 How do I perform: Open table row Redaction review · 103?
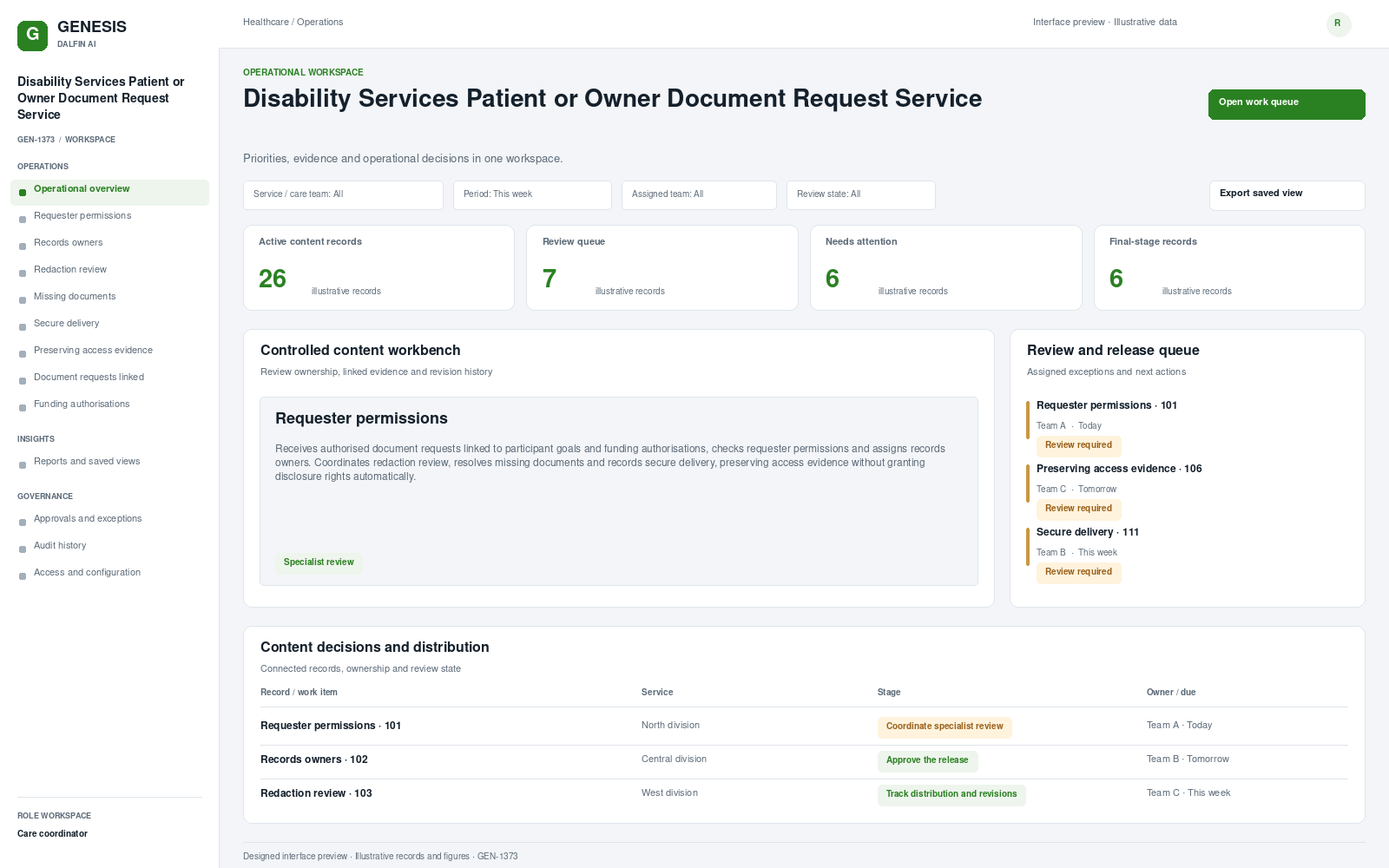click(x=804, y=794)
